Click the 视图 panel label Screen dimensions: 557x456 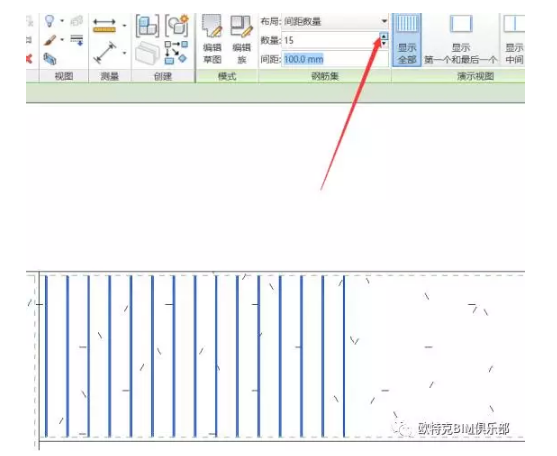[x=64, y=76]
